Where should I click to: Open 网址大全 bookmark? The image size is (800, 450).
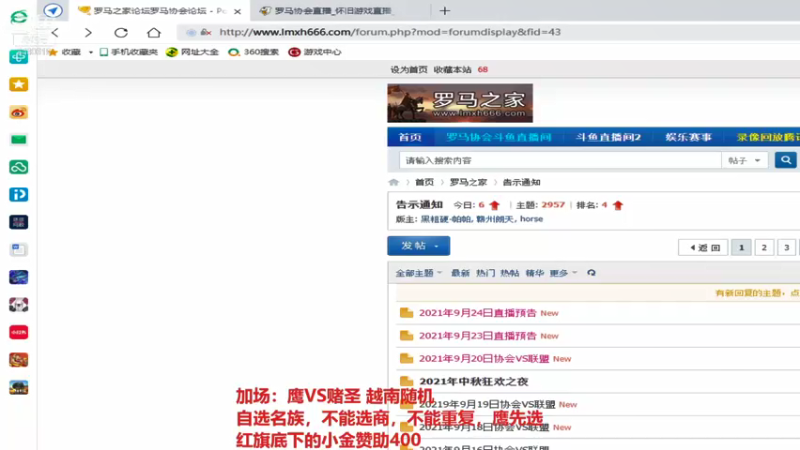192,52
